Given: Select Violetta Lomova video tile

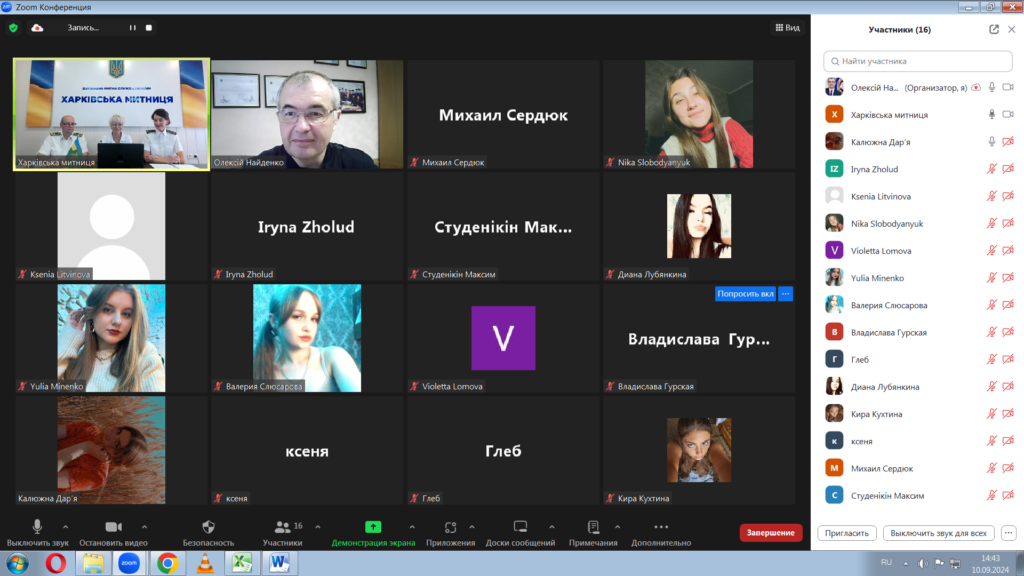Looking at the screenshot, I should tap(503, 338).
